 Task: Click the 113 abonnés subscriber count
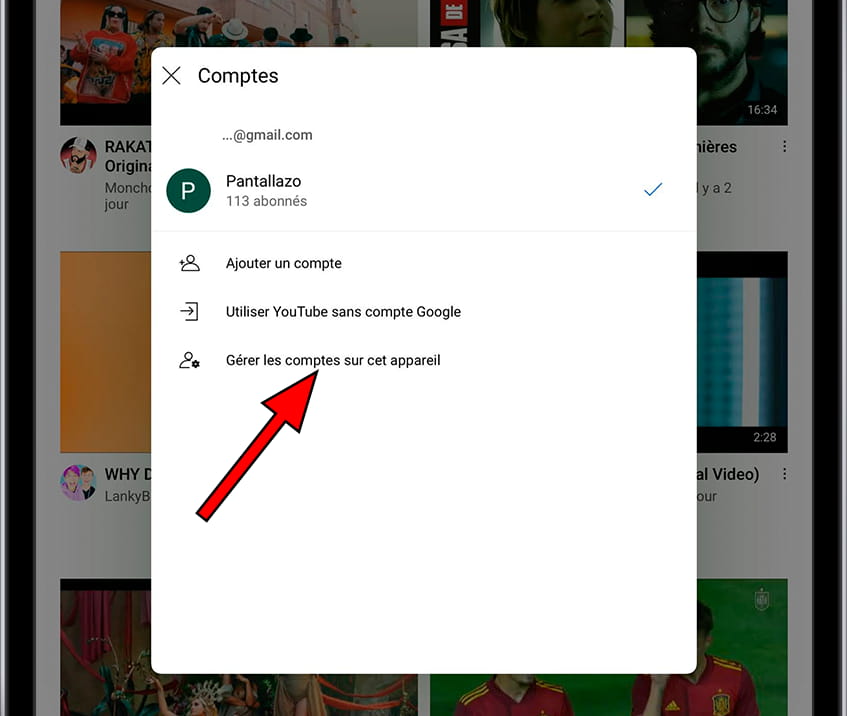coord(266,201)
